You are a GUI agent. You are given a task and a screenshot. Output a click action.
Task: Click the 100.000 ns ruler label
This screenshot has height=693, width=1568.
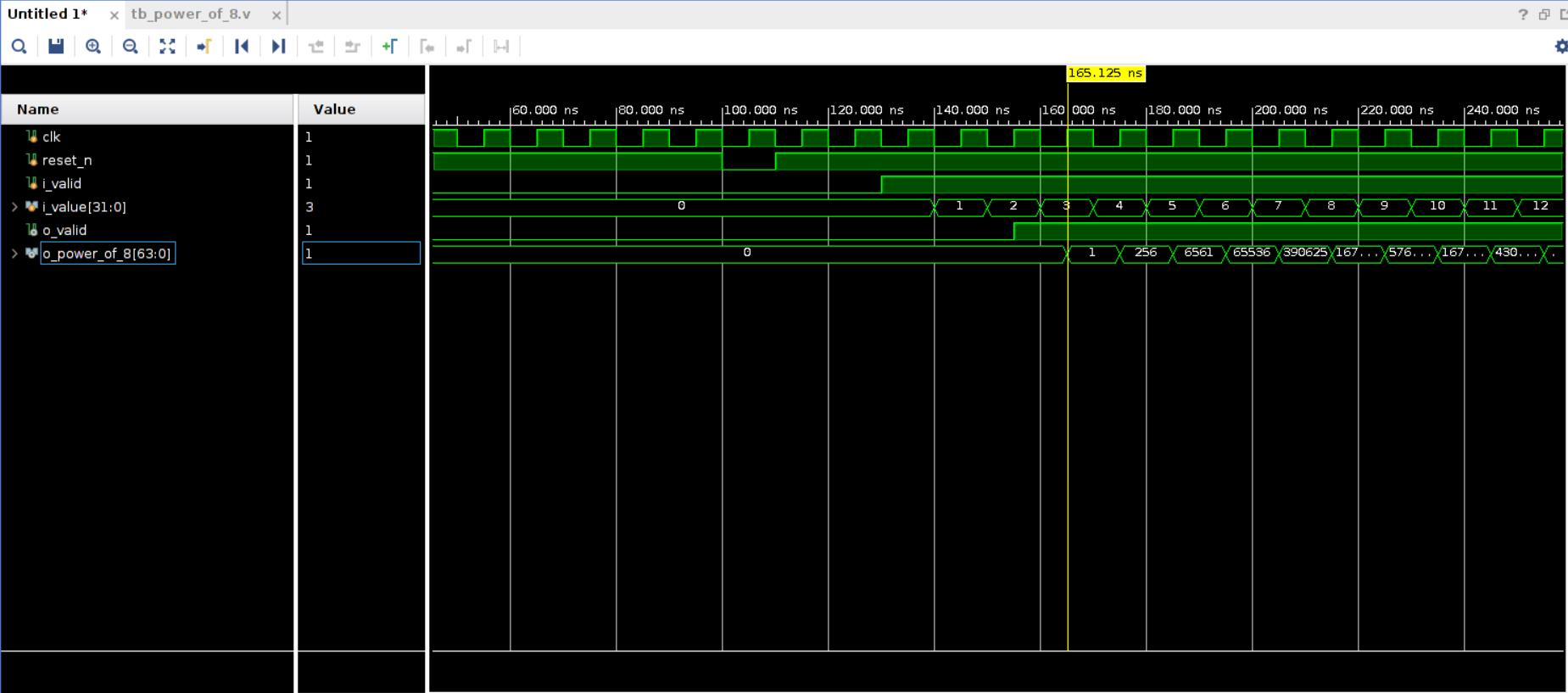click(x=761, y=110)
